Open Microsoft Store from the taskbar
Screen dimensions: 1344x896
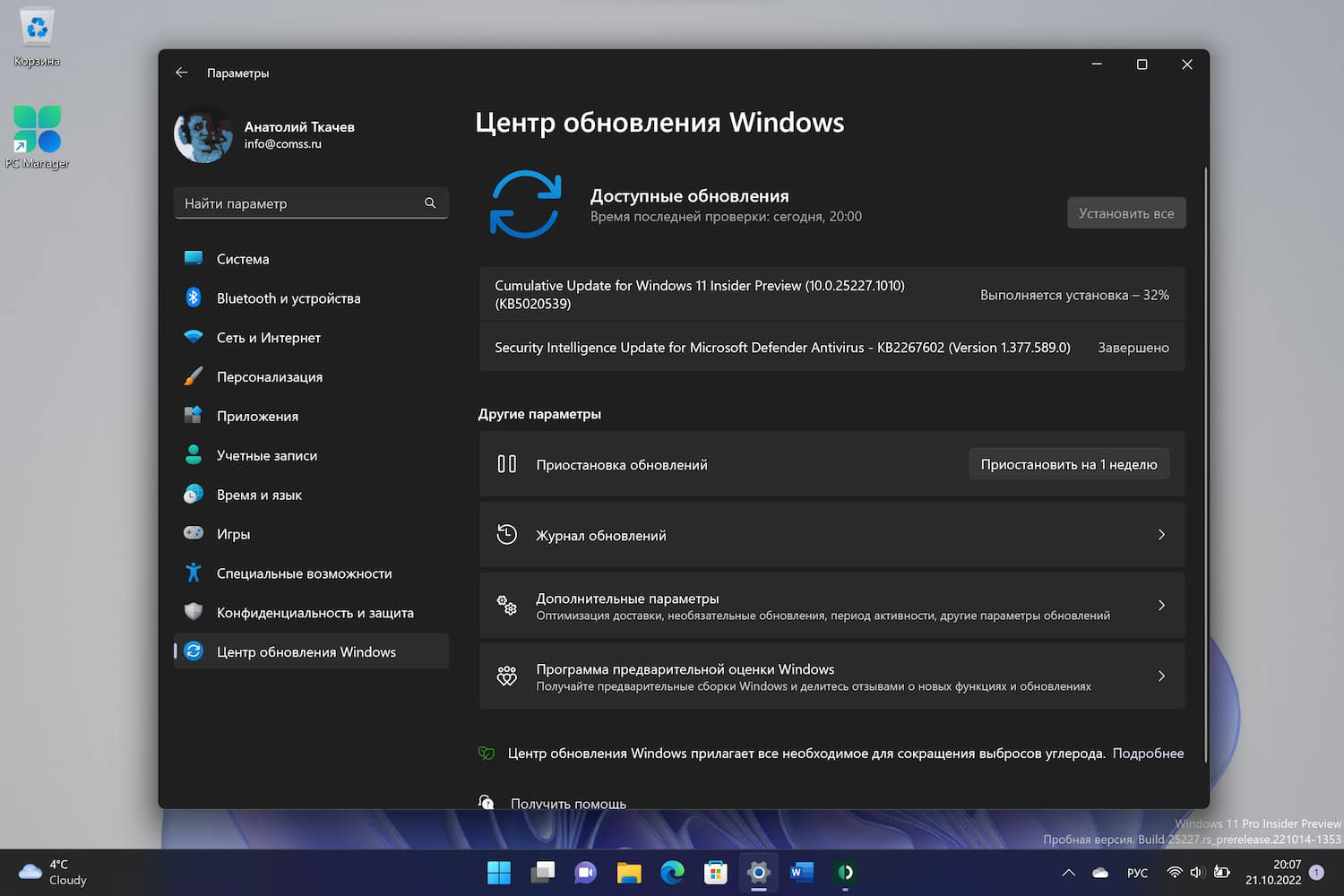tap(715, 873)
